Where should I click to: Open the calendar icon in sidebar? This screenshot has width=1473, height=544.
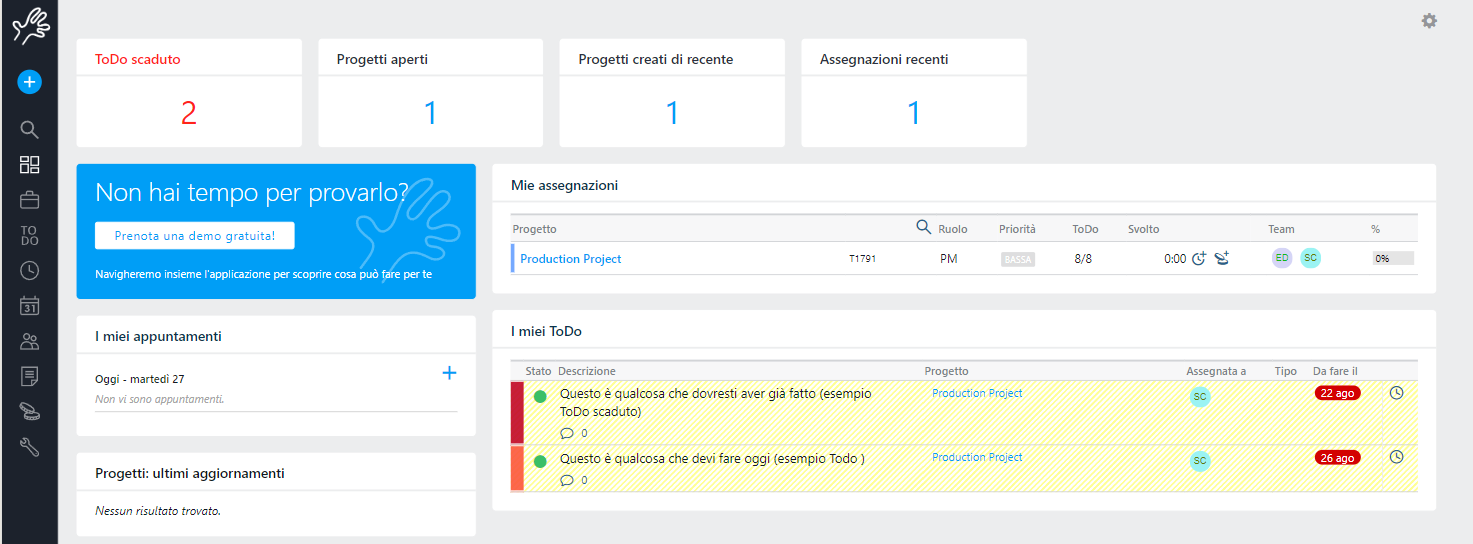29,306
